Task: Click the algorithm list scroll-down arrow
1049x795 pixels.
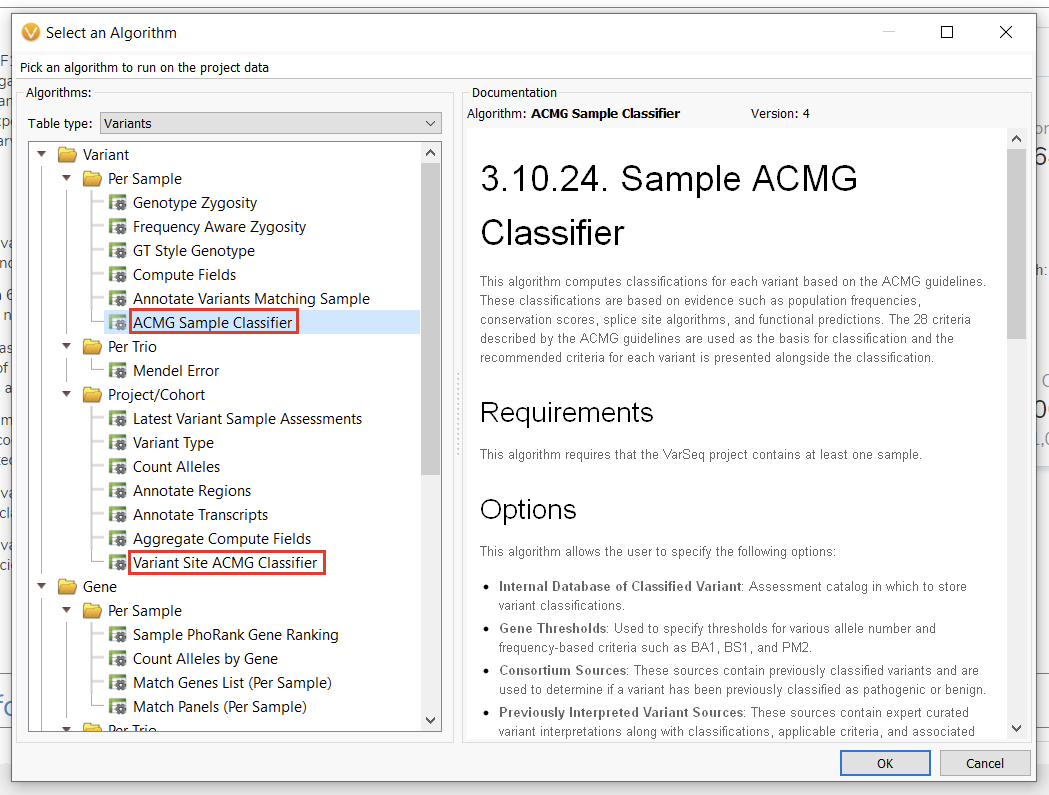Action: pyautogui.click(x=431, y=719)
